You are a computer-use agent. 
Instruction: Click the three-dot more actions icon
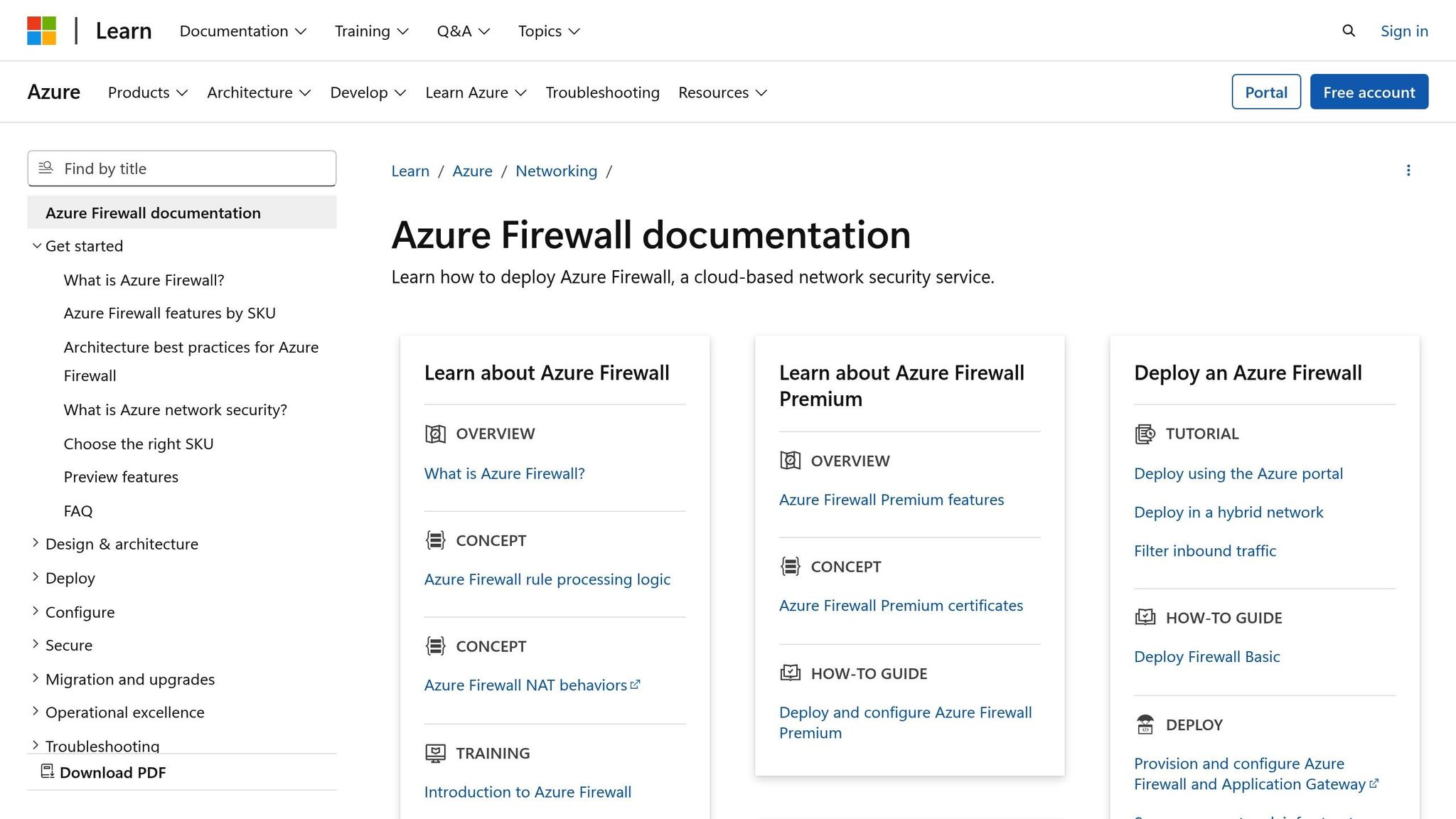click(1408, 170)
